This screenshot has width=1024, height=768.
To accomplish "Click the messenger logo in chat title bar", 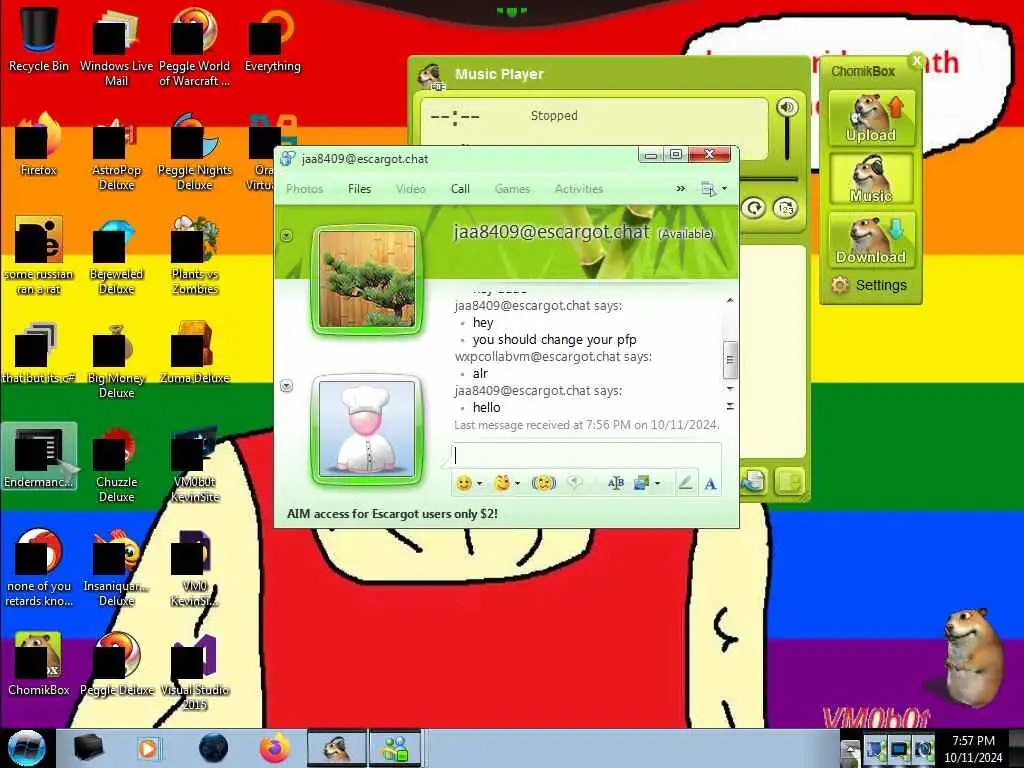I will pyautogui.click(x=287, y=159).
